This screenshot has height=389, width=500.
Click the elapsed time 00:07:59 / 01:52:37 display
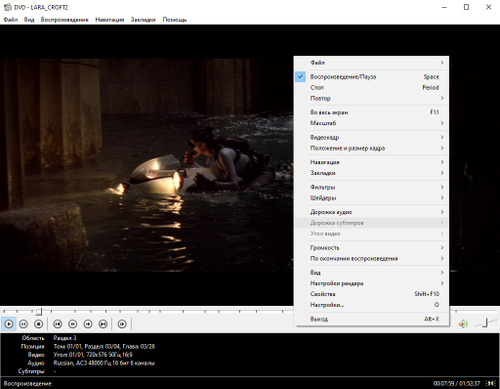(x=457, y=383)
